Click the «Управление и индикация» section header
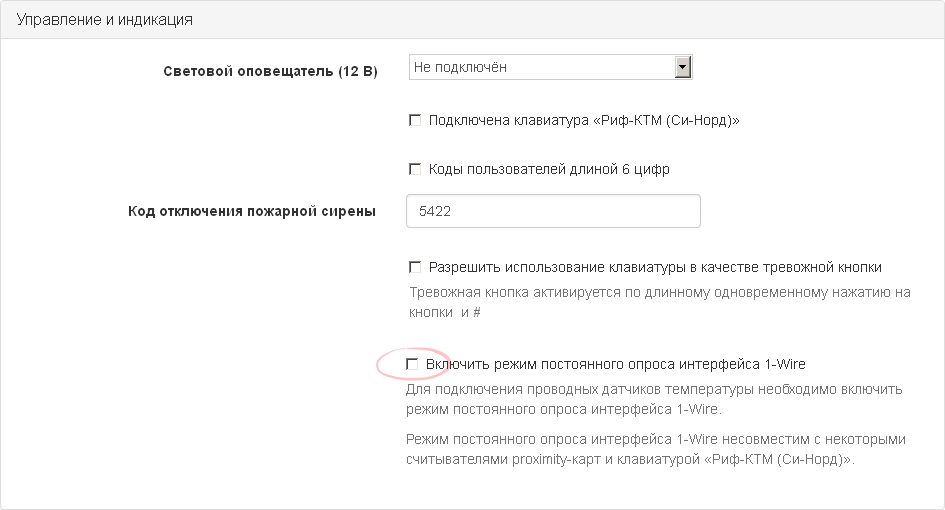The height and width of the screenshot is (510, 945). click(104, 19)
